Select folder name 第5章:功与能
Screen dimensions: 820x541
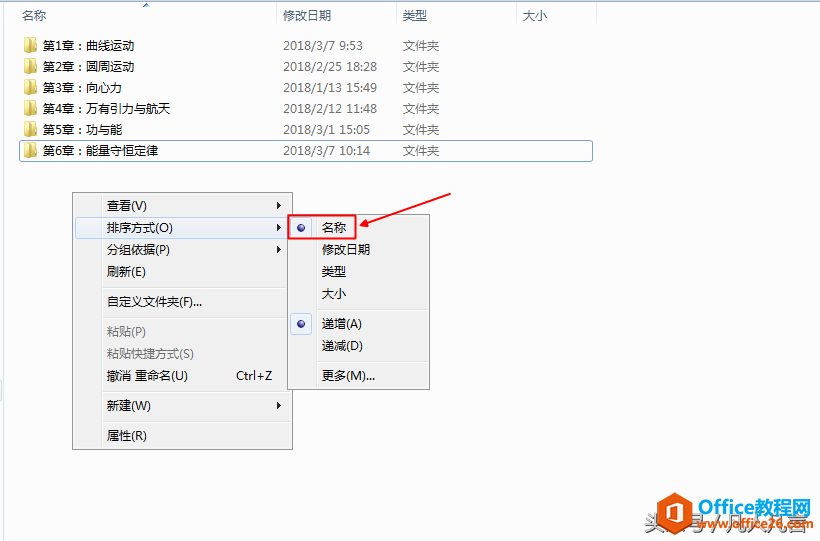pyautogui.click(x=82, y=129)
